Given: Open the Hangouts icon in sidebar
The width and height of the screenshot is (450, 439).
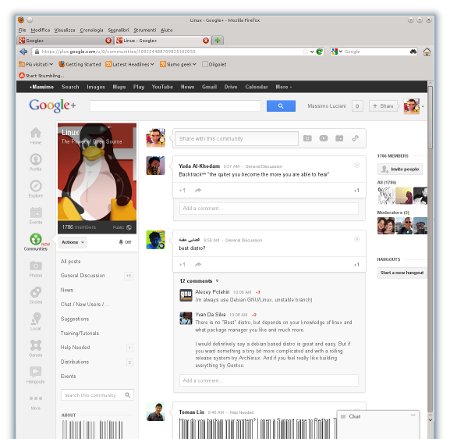Looking at the screenshot, I should click(x=35, y=372).
